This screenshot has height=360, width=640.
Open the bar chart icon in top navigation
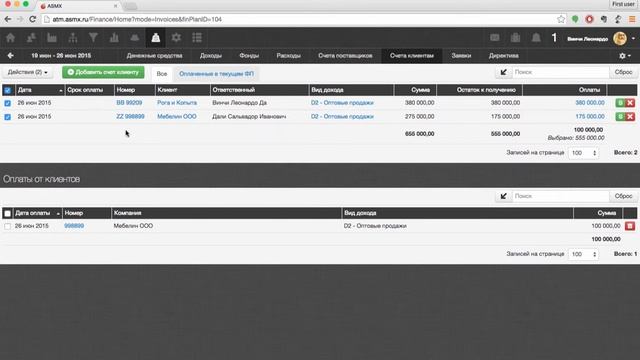point(114,38)
